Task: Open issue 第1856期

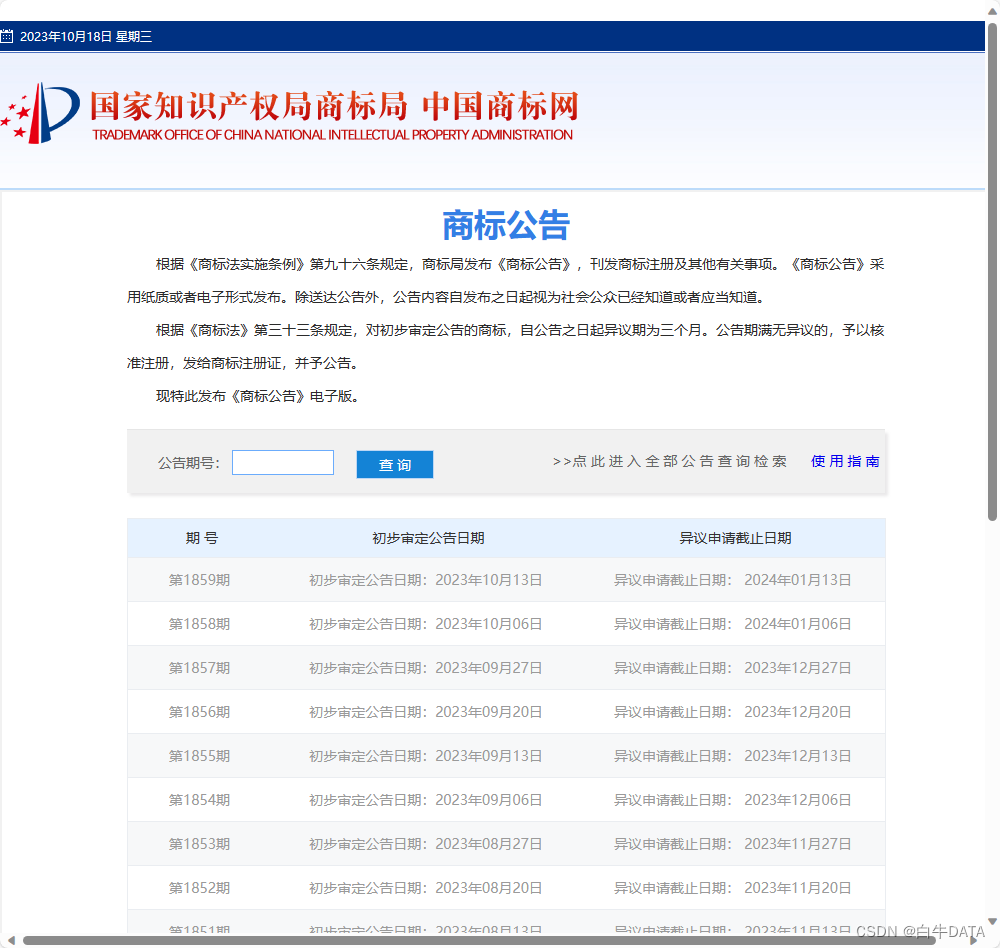Action: tap(199, 712)
